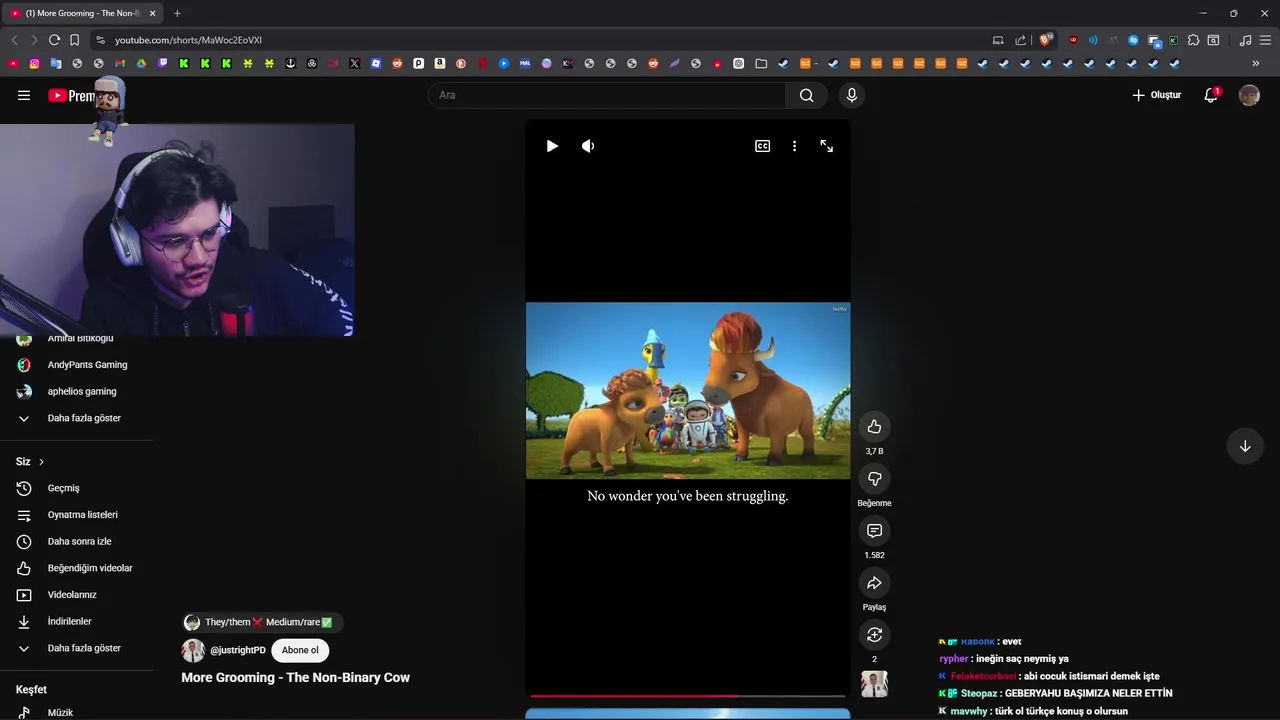
Task: Open YouTube notifications bell
Action: [x=1210, y=95]
